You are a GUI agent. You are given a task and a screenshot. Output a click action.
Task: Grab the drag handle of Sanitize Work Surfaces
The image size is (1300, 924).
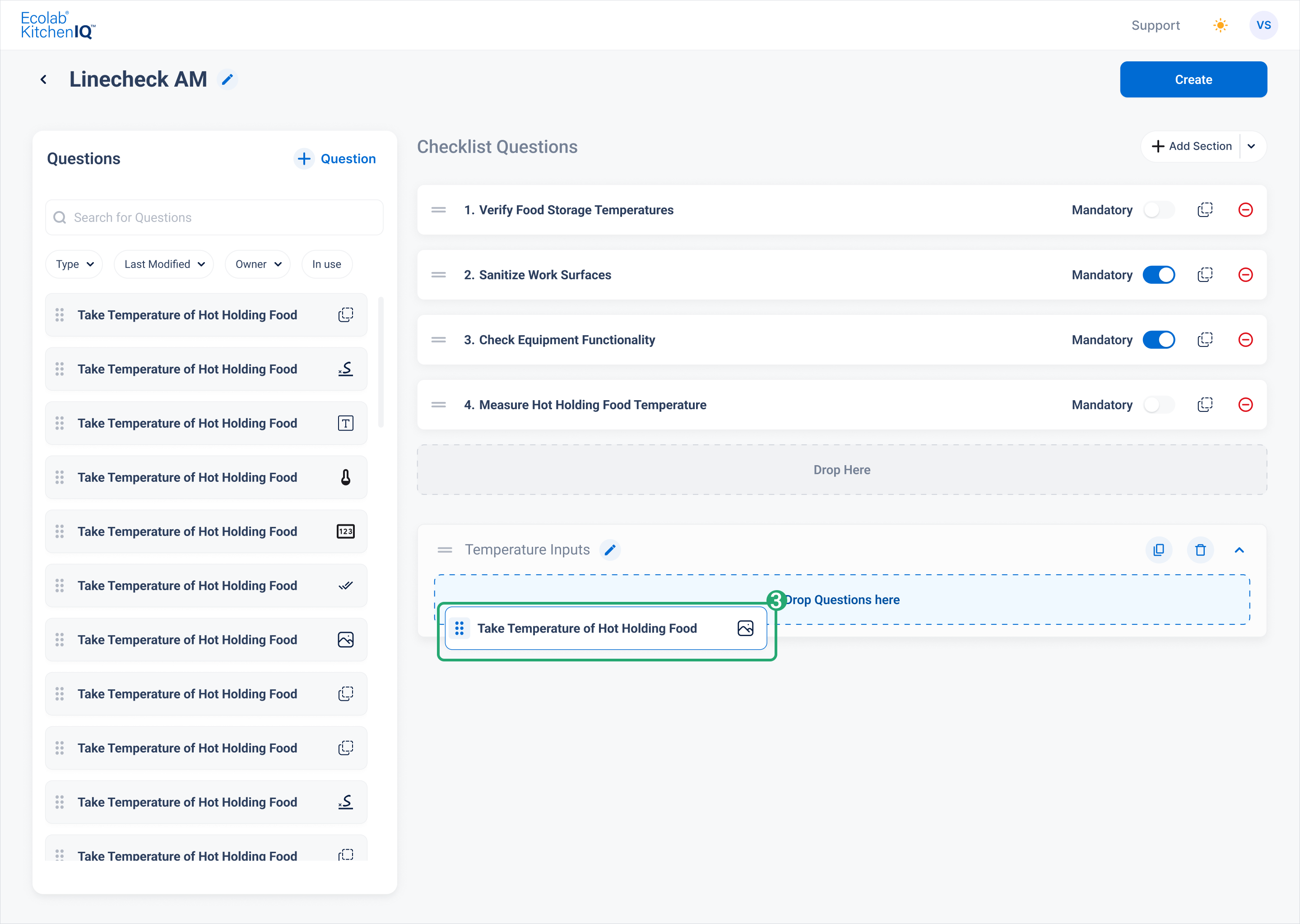(438, 275)
